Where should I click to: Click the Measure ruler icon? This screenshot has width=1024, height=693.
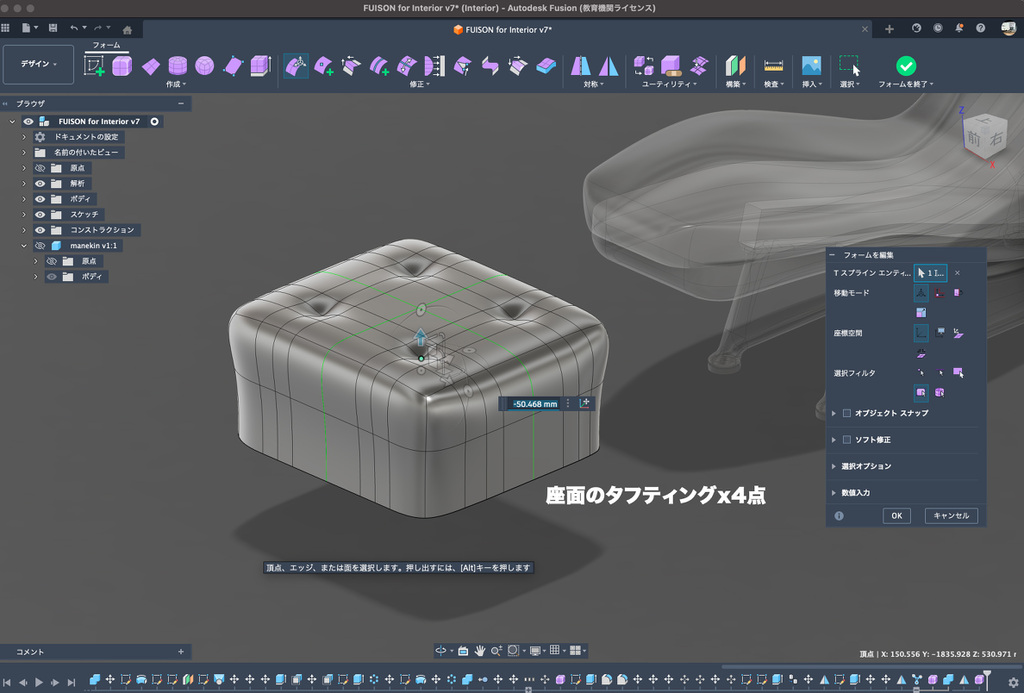tap(773, 66)
